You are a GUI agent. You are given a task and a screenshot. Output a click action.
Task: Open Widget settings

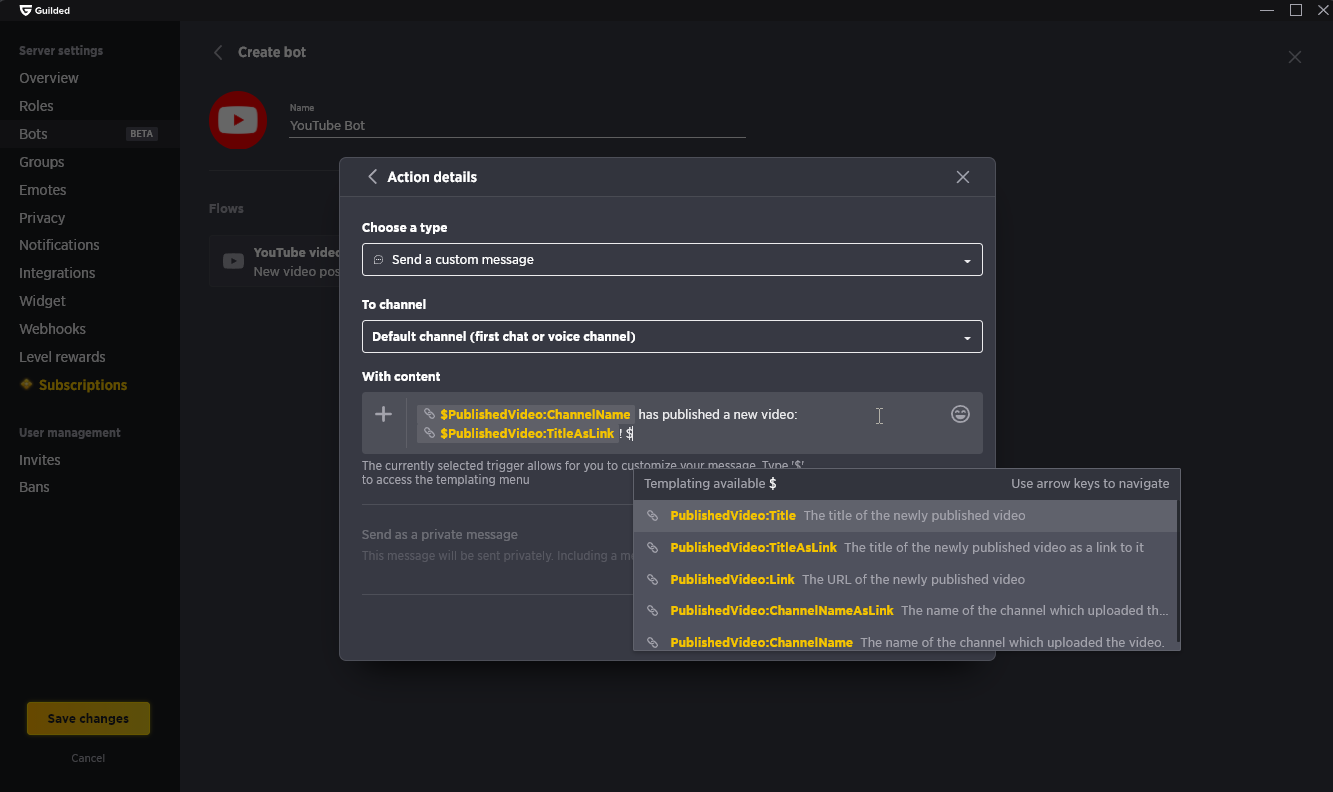coord(42,301)
